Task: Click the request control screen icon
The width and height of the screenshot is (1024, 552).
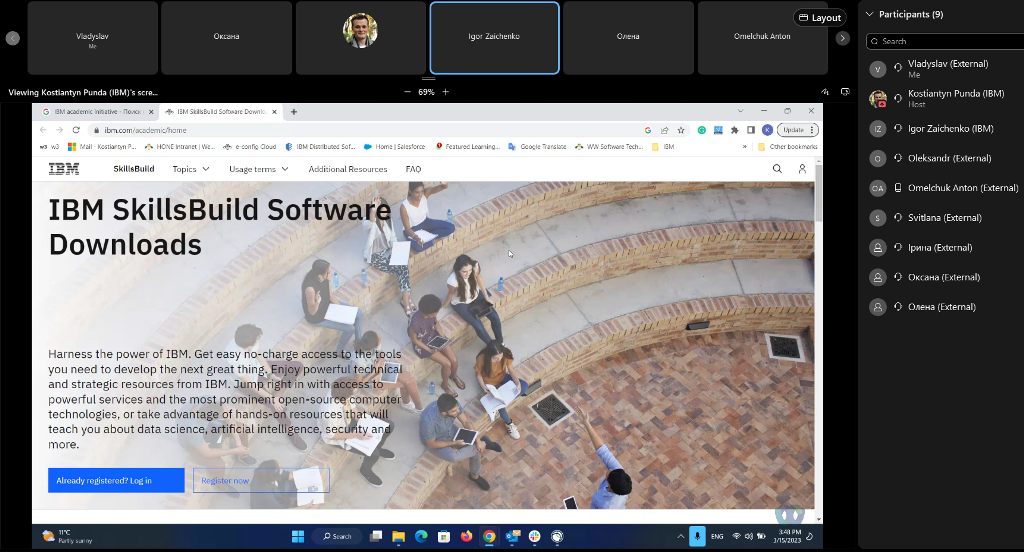Action: [845, 92]
